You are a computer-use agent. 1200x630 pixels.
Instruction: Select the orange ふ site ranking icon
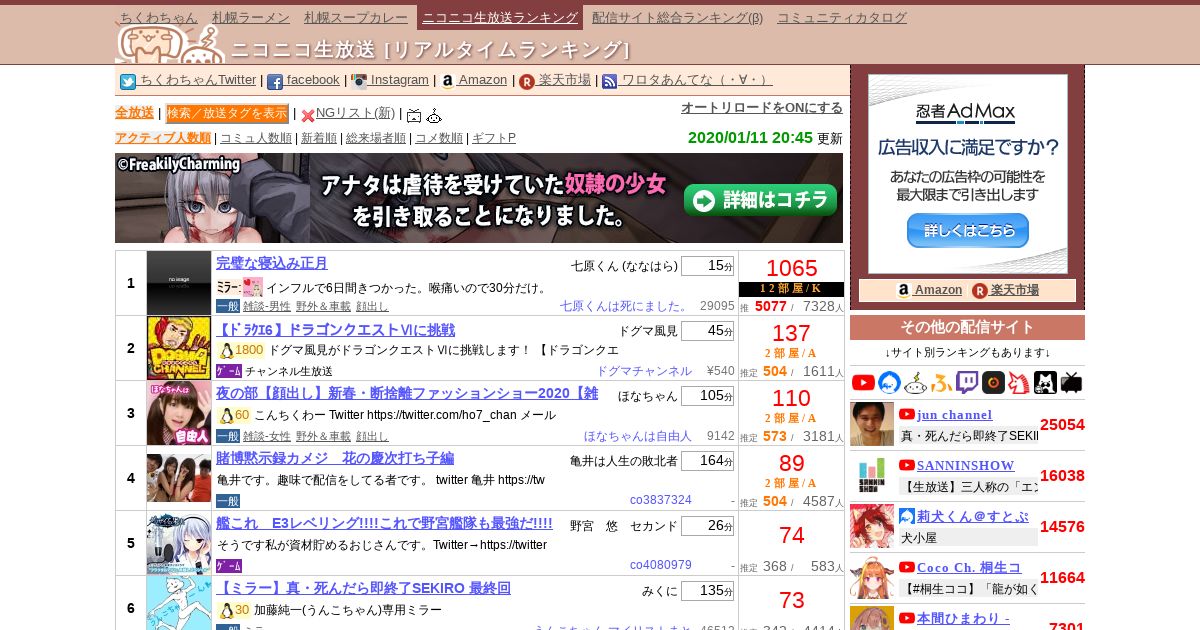coord(941,382)
